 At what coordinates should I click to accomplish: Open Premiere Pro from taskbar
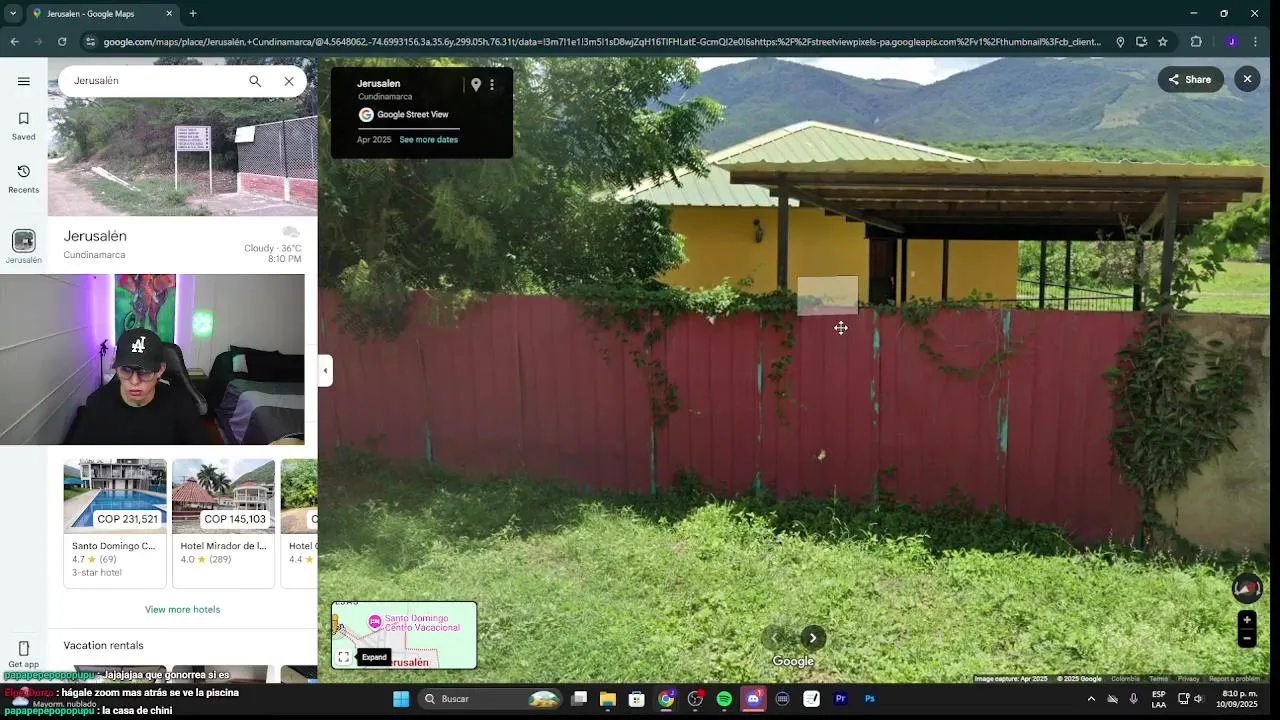(841, 699)
